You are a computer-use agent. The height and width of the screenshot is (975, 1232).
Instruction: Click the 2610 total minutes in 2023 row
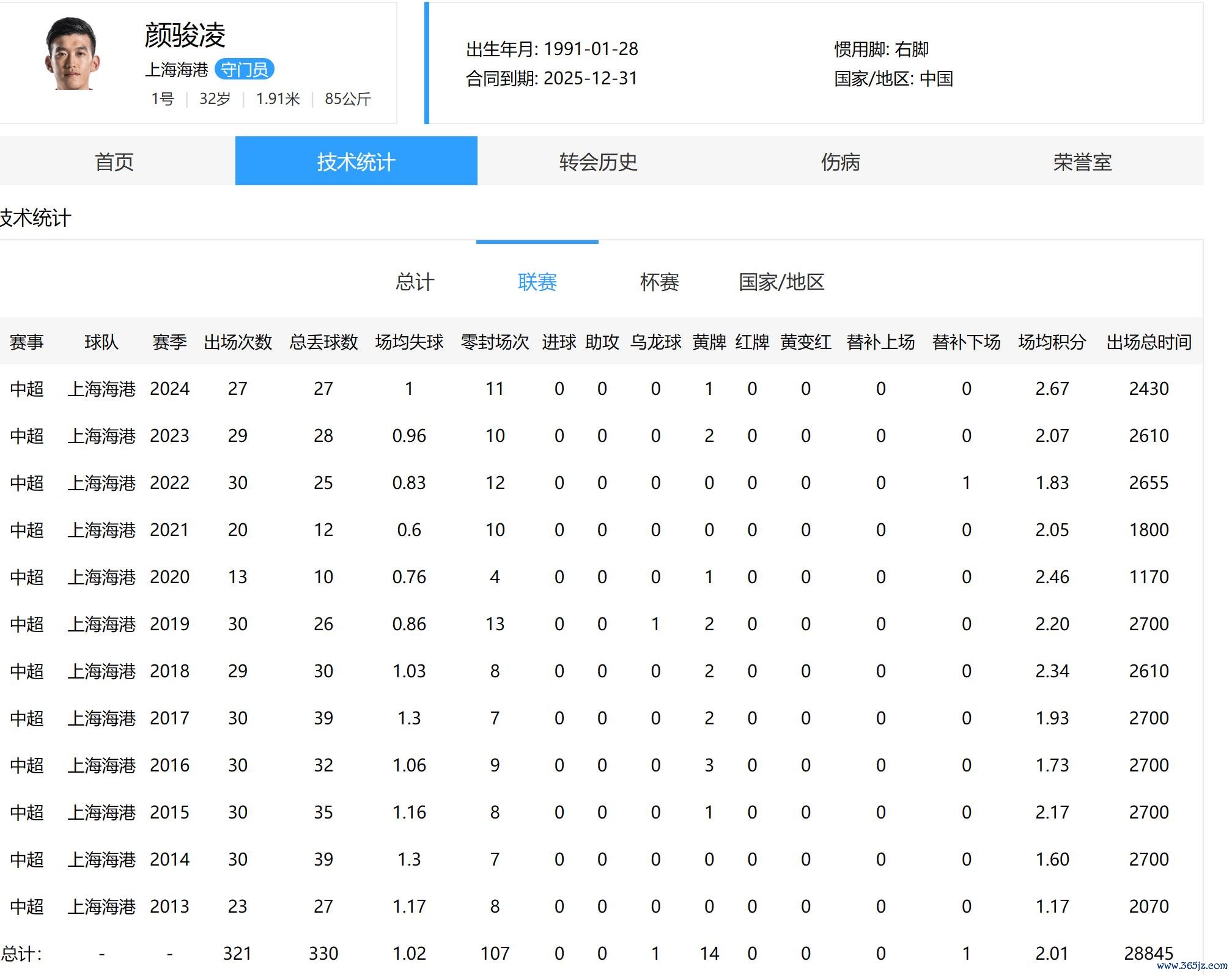pyautogui.click(x=1149, y=436)
